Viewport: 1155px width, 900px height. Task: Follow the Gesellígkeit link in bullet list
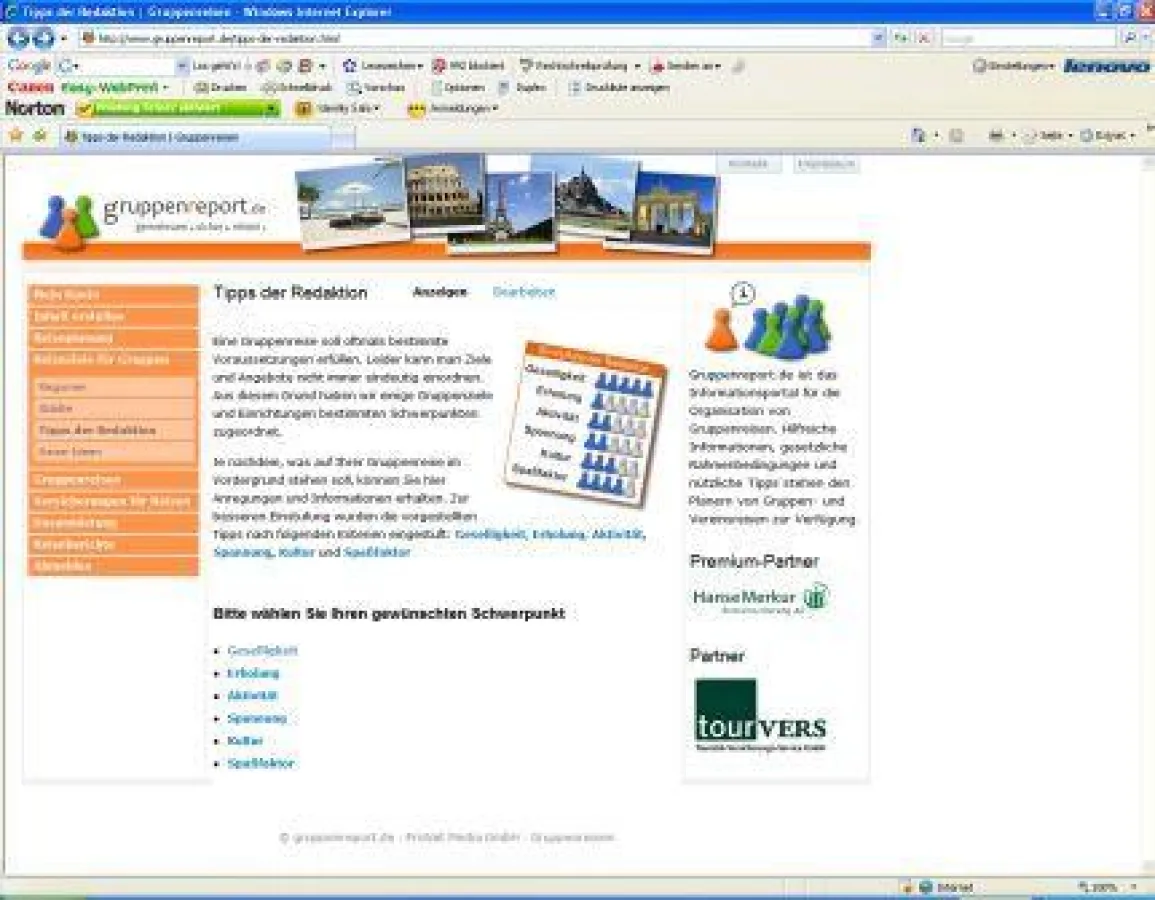coord(262,650)
